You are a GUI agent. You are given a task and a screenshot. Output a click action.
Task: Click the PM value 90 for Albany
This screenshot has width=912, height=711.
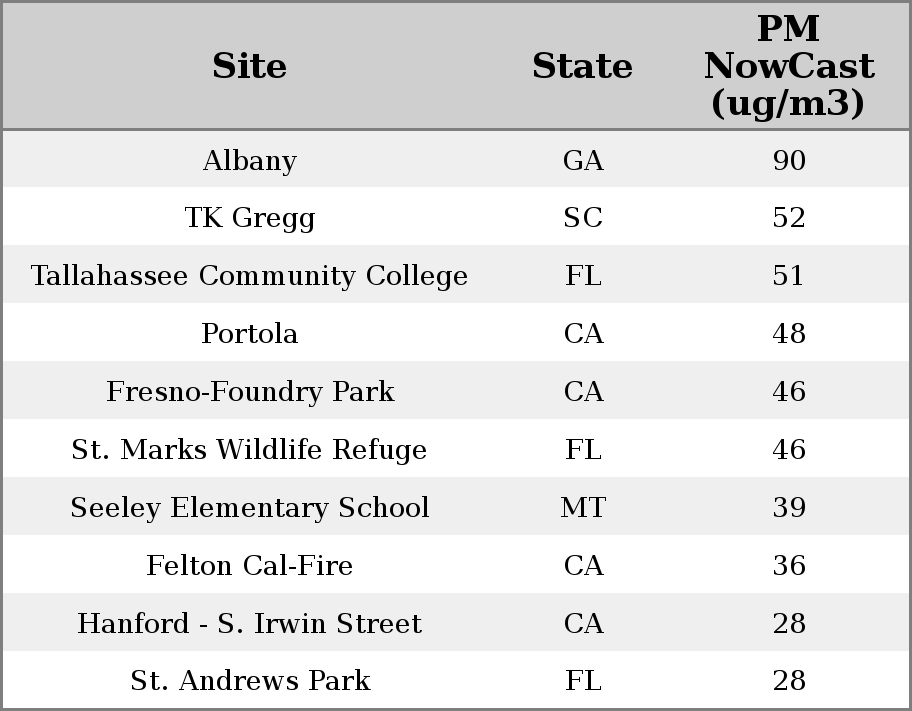click(x=789, y=161)
